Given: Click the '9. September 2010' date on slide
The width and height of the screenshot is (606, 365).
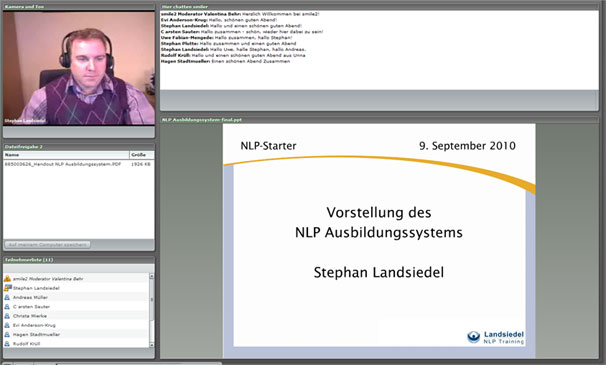Looking at the screenshot, I should point(467,146).
